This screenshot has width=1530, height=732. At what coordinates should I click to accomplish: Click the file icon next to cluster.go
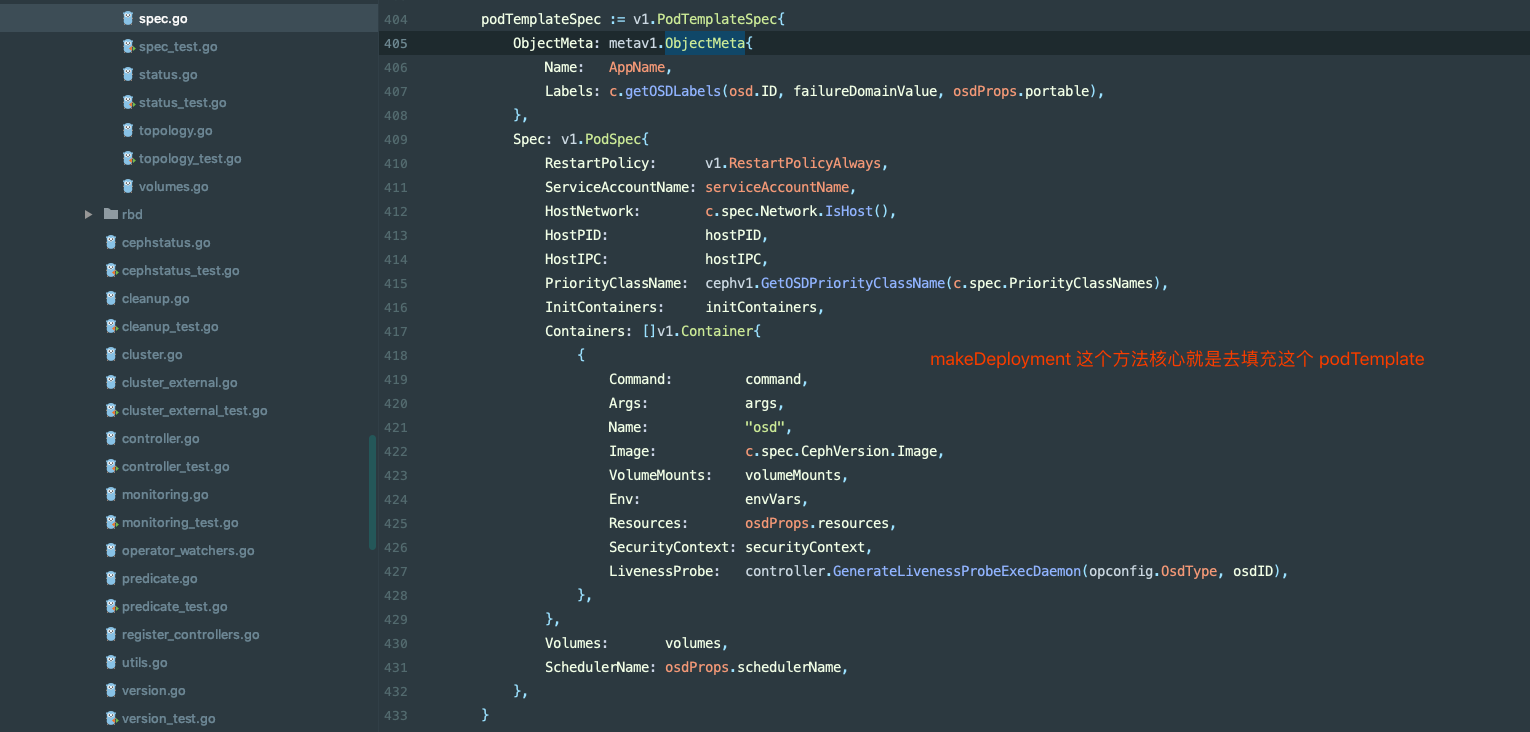(112, 355)
